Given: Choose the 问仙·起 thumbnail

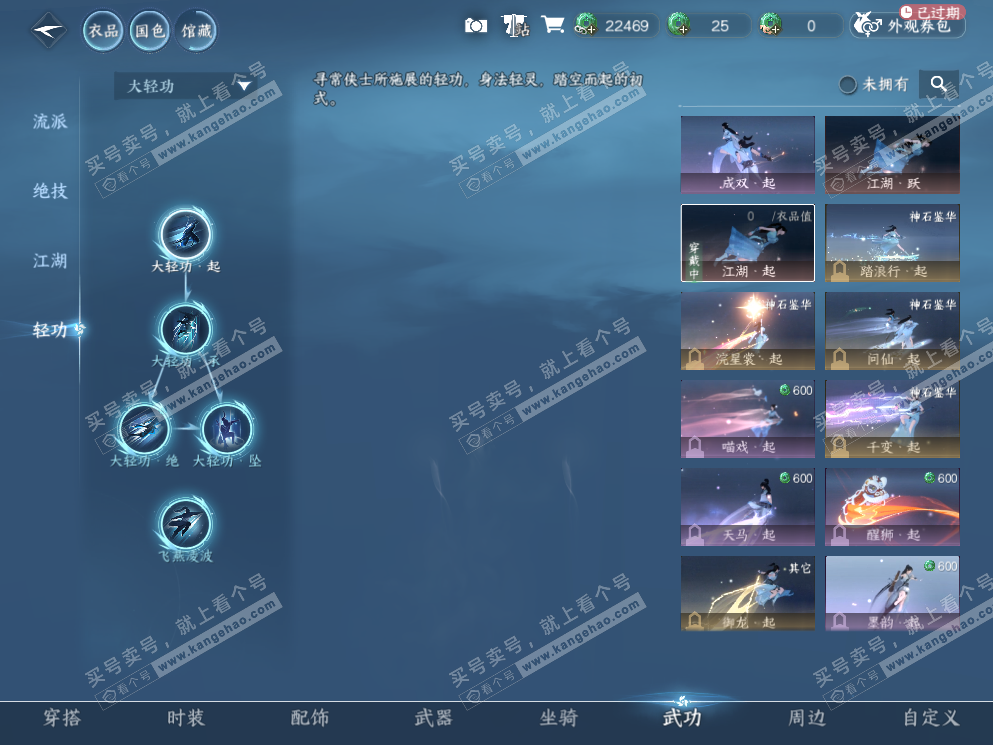Looking at the screenshot, I should pos(892,331).
